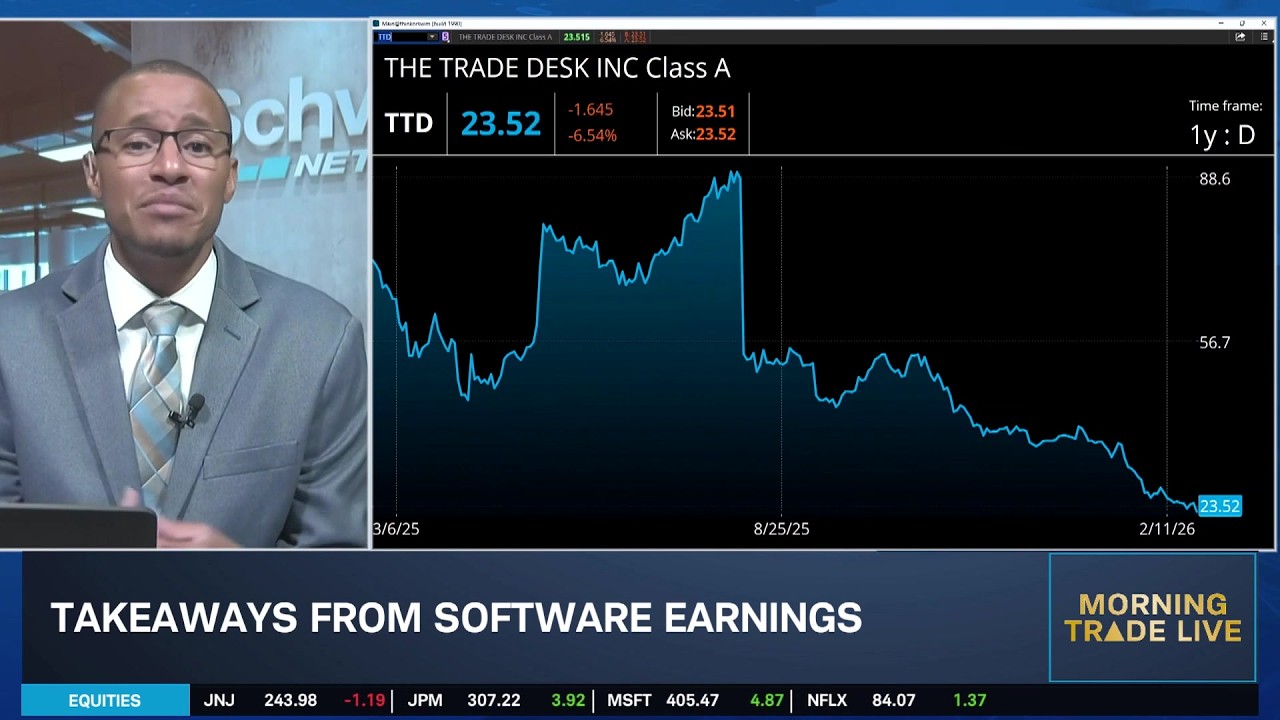Click the 1y : D time frame label
The image size is (1280, 720).
point(1222,135)
